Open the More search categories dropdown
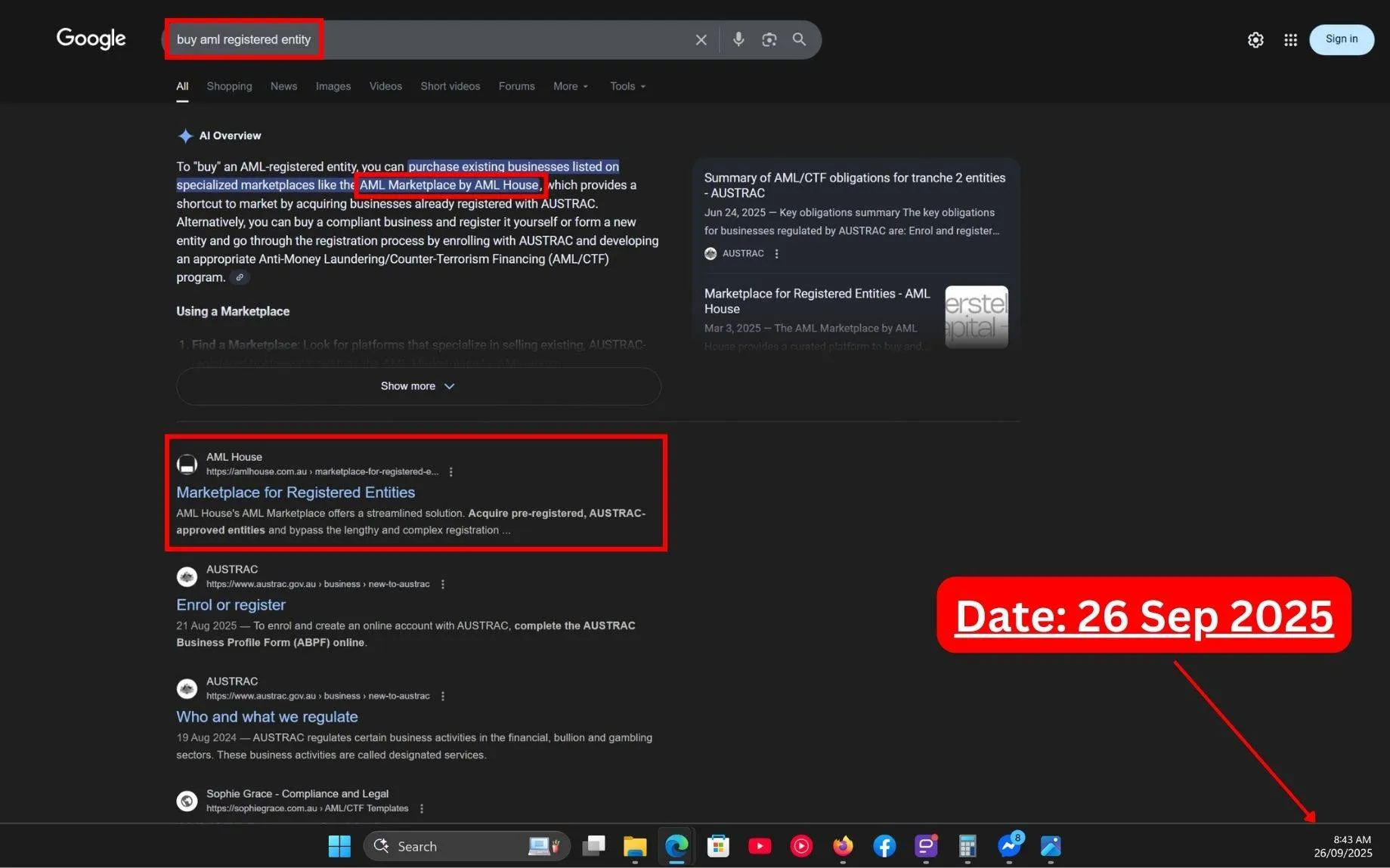Screen dimensions: 1390x868 click(x=569, y=86)
